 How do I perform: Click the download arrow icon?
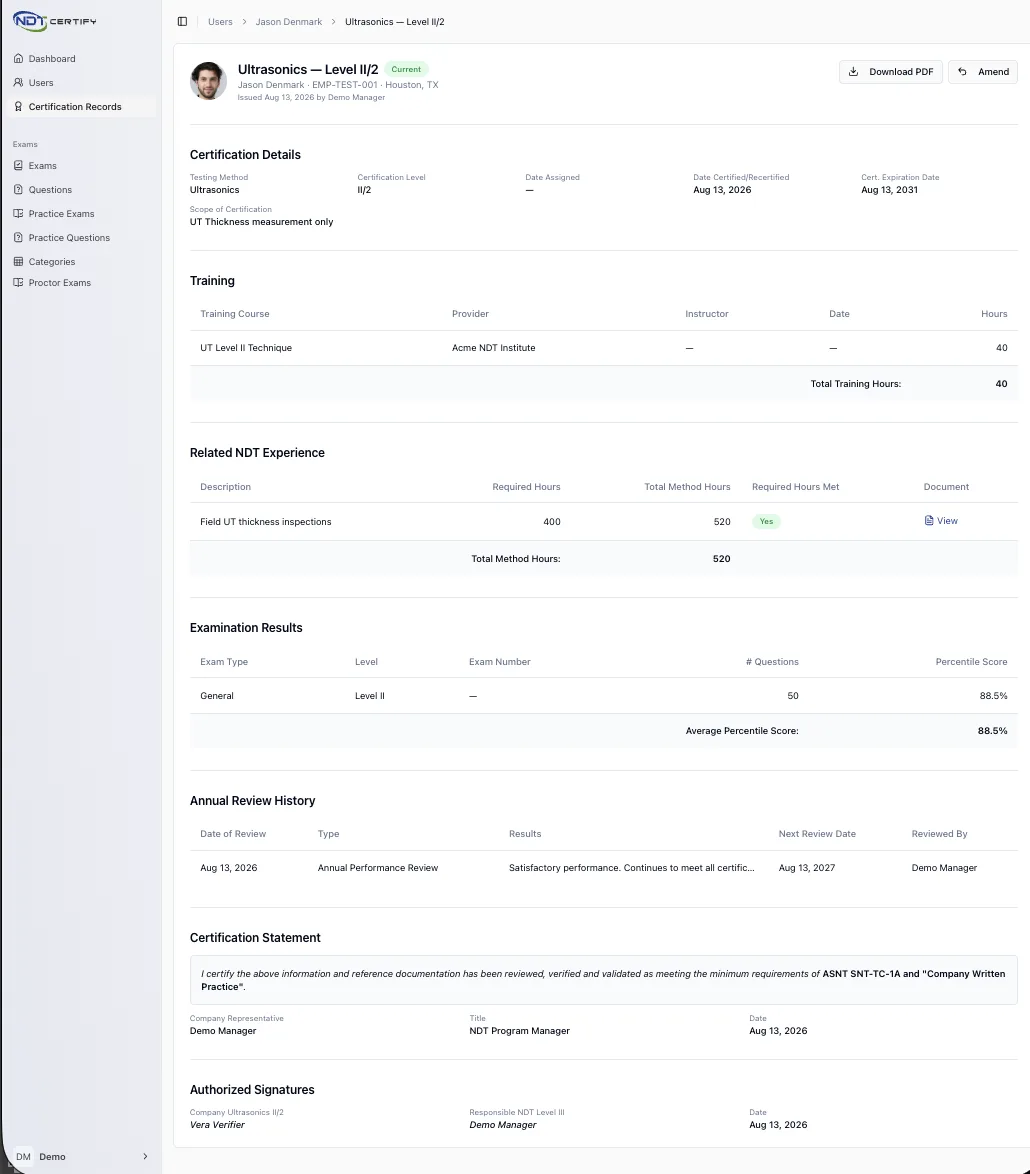(853, 72)
